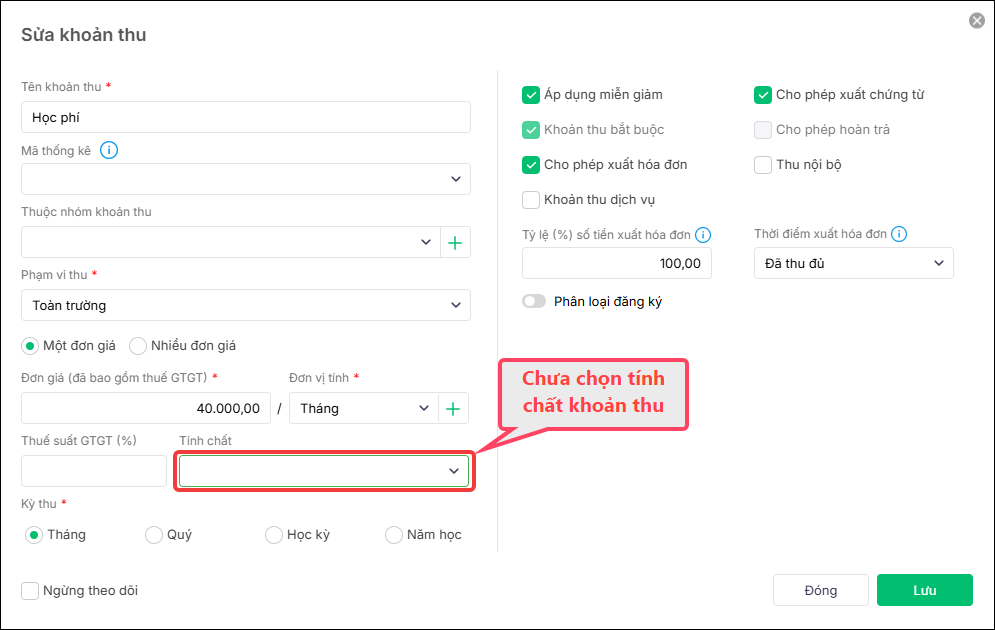
Task: Choose Học kỳ as kỳ thu
Action: (273, 535)
